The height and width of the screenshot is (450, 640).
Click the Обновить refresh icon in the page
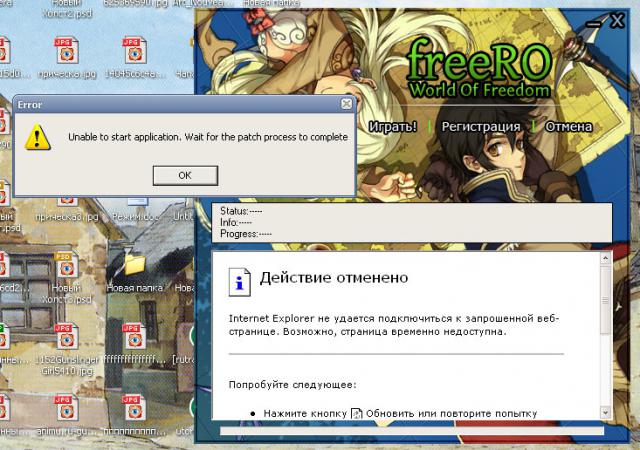click(357, 414)
